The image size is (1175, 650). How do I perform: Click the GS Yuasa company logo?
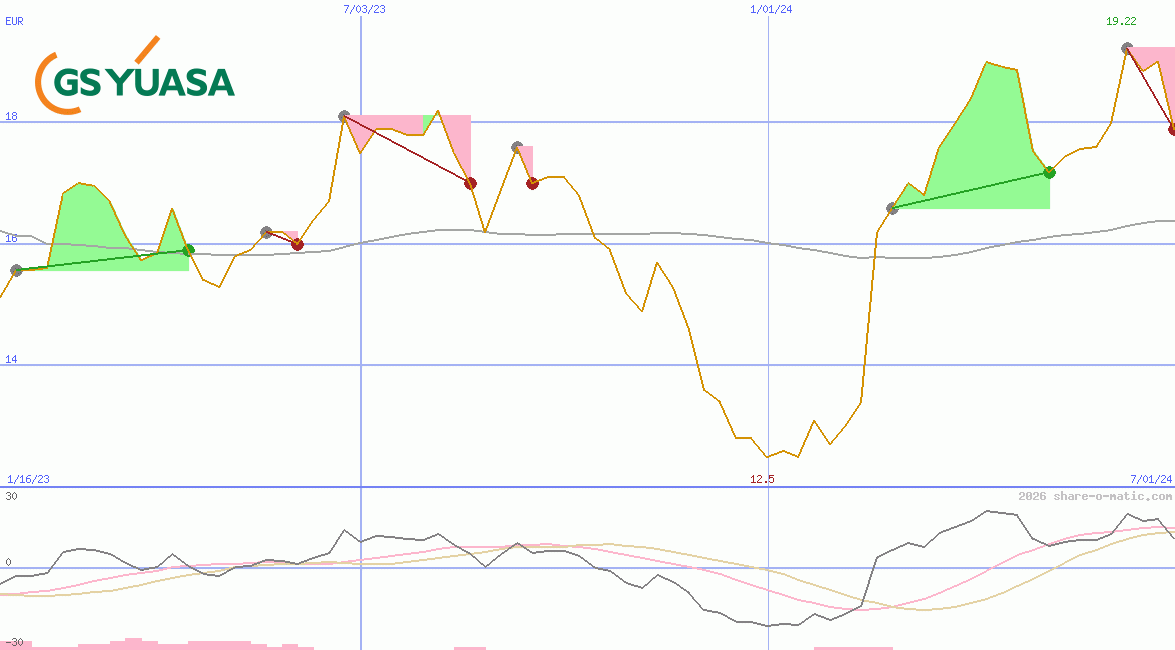(x=135, y=76)
